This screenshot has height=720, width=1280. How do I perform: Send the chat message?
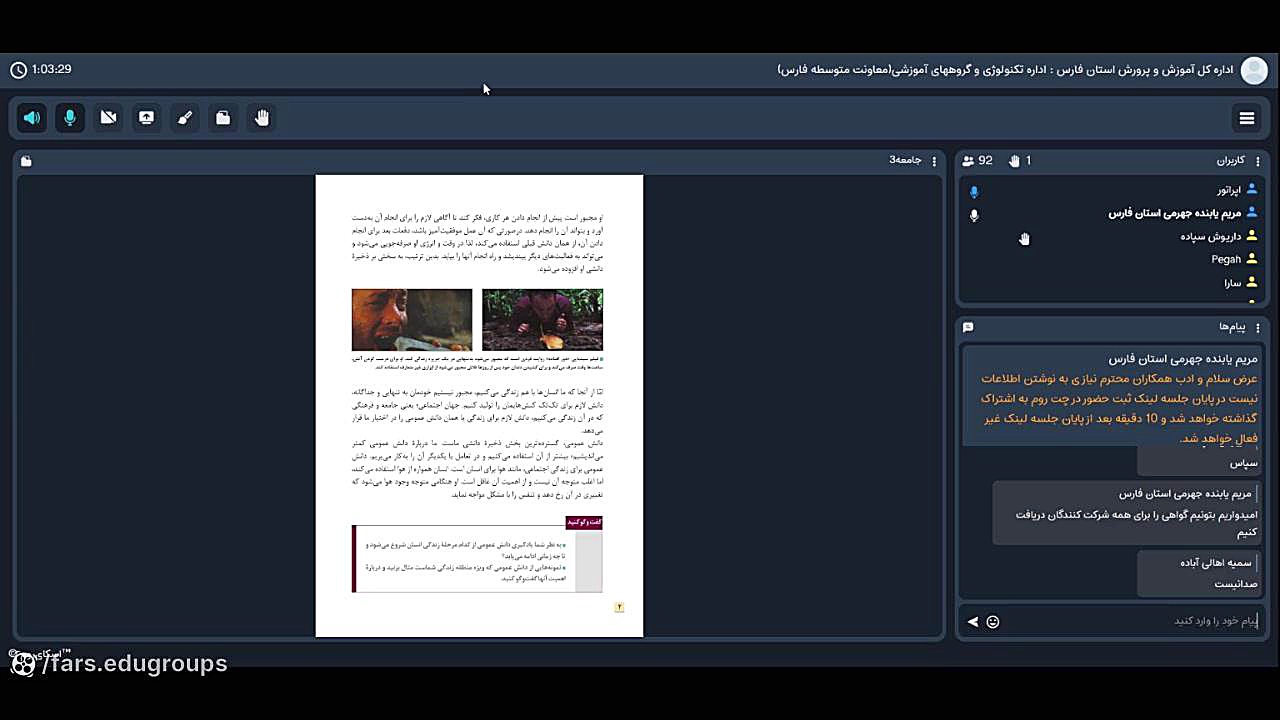click(973, 622)
